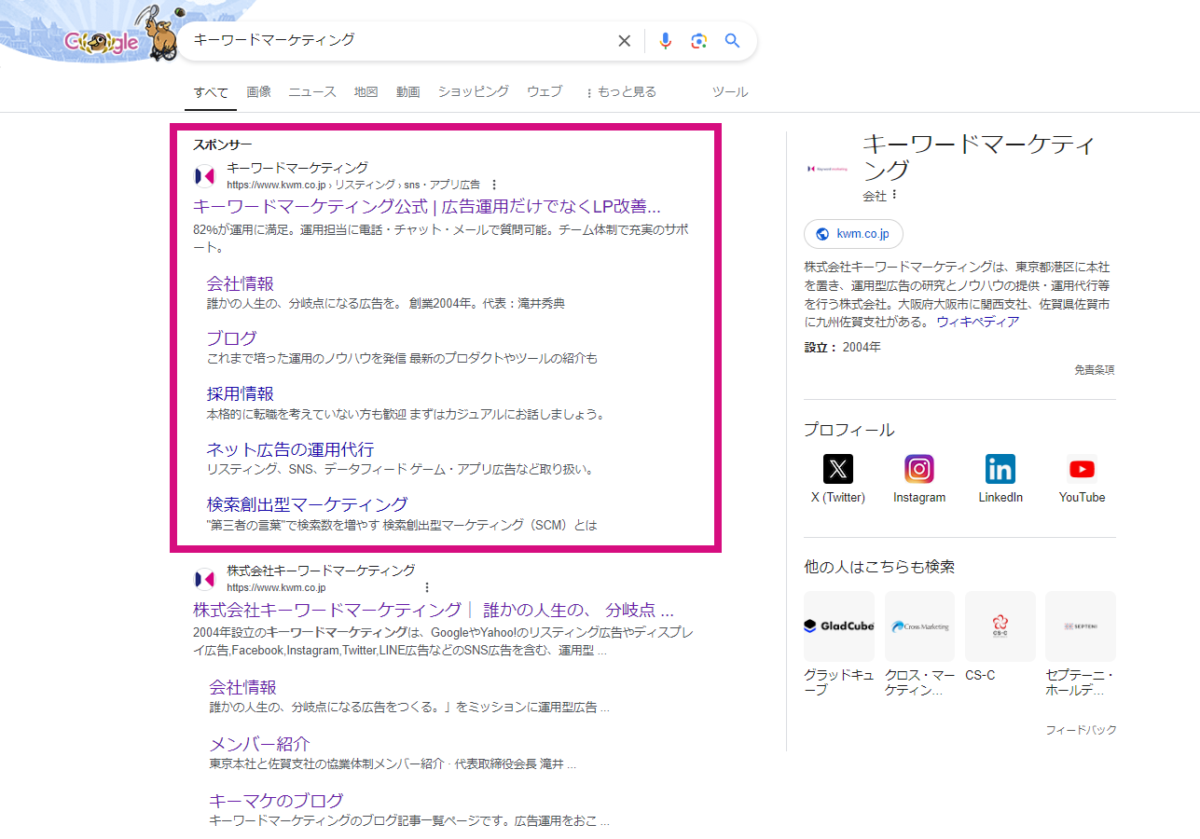Image resolution: width=1200 pixels, height=839 pixels.
Task: Start voice search with the microphone icon
Action: click(x=665, y=41)
